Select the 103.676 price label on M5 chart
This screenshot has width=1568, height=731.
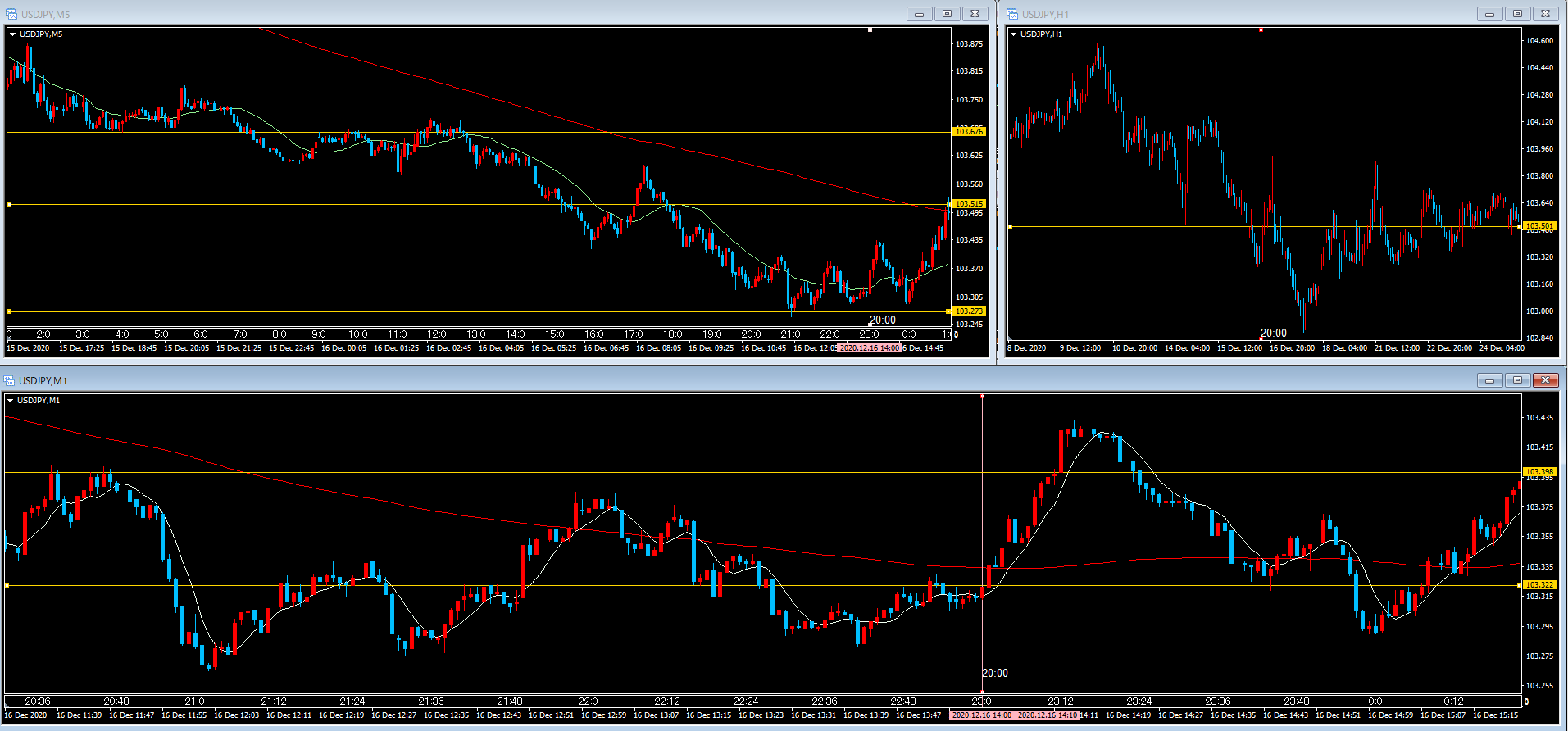[969, 132]
